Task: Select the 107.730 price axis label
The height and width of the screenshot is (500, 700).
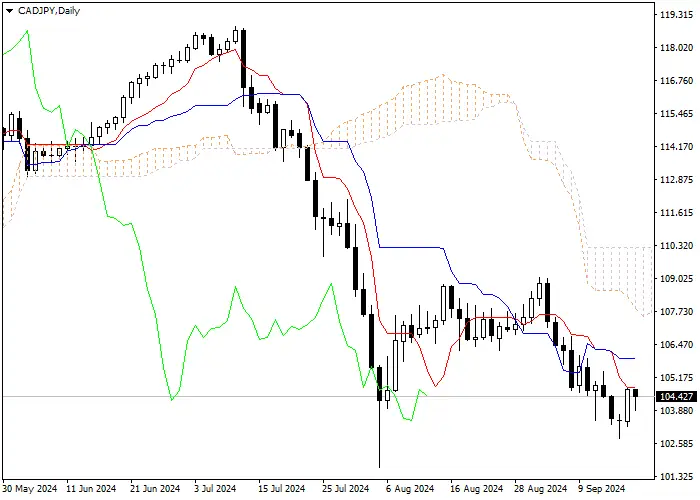Action: pyautogui.click(x=676, y=312)
